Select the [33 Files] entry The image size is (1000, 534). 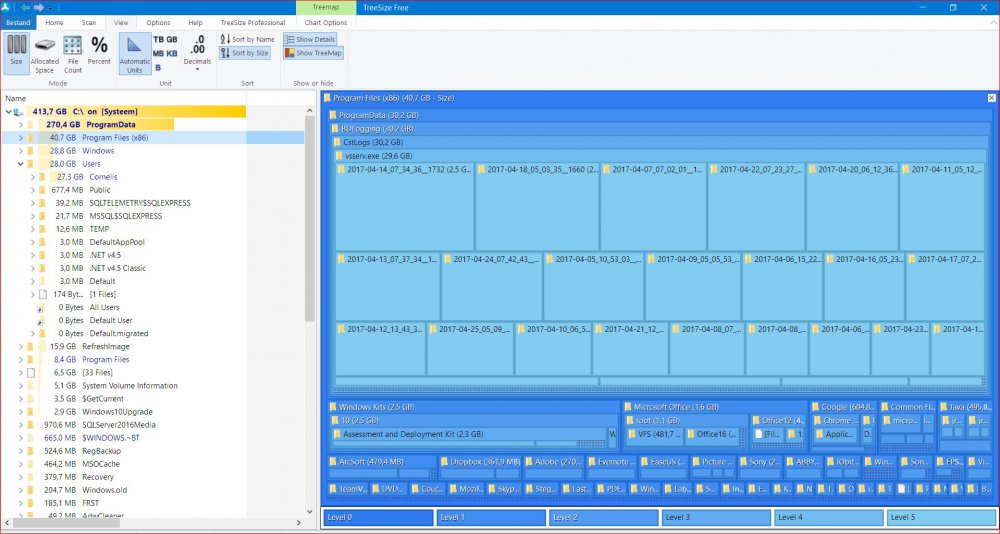pyautogui.click(x=153, y=373)
